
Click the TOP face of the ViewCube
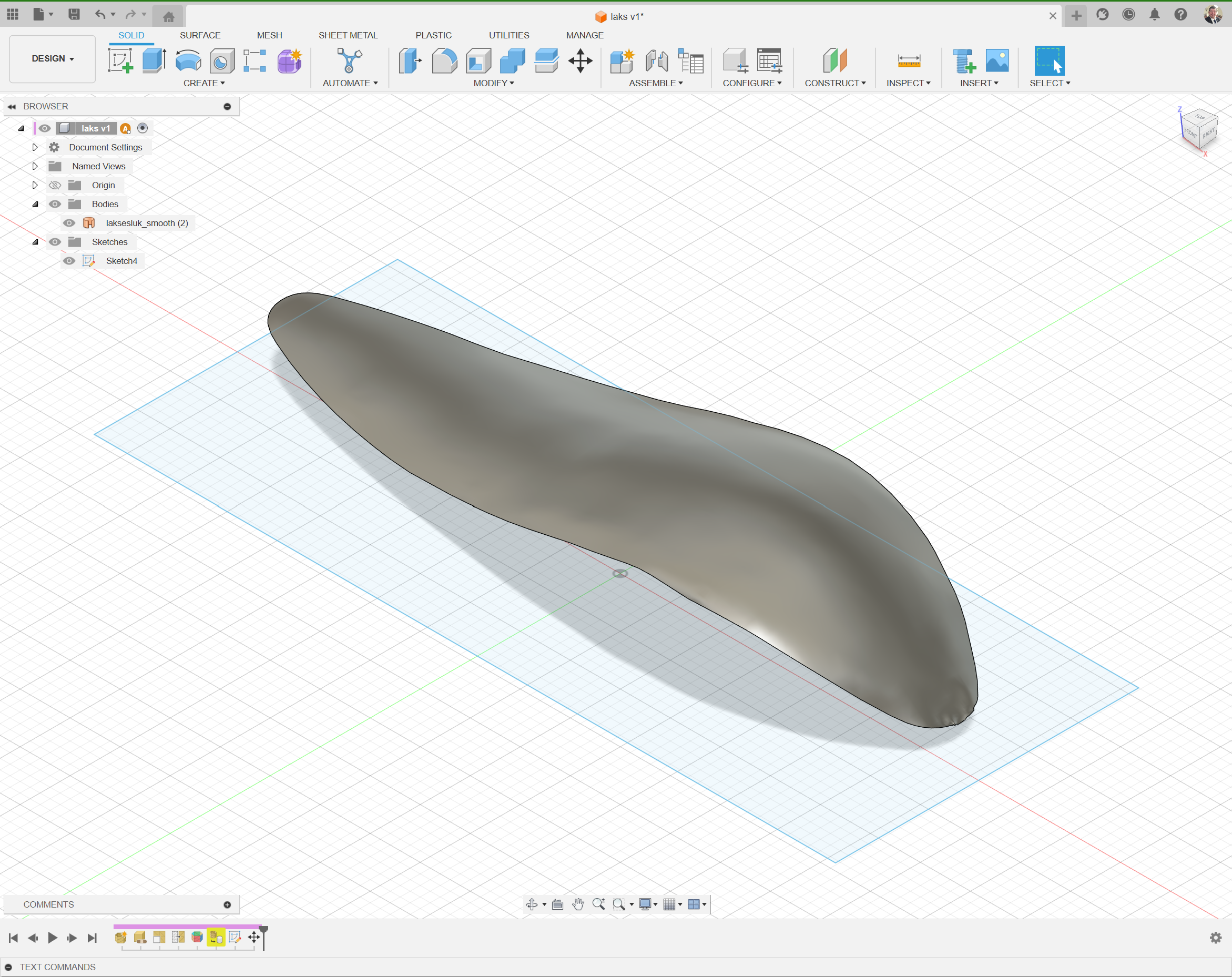coord(1199,117)
